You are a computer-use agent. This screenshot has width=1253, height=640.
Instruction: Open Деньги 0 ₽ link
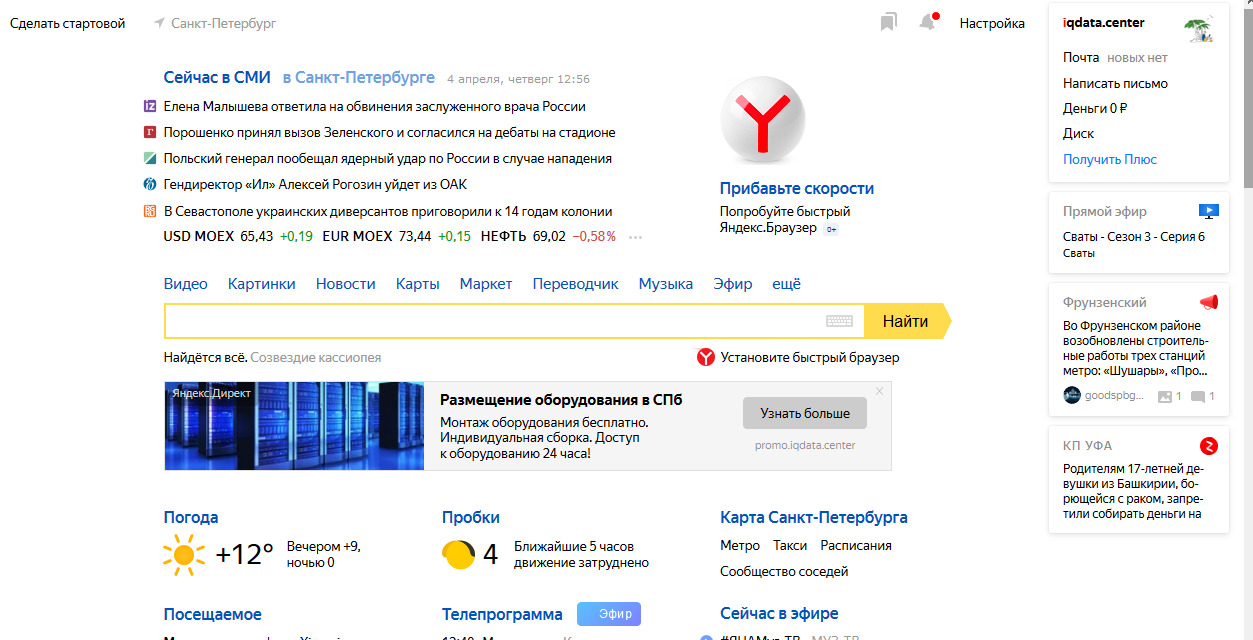1095,108
